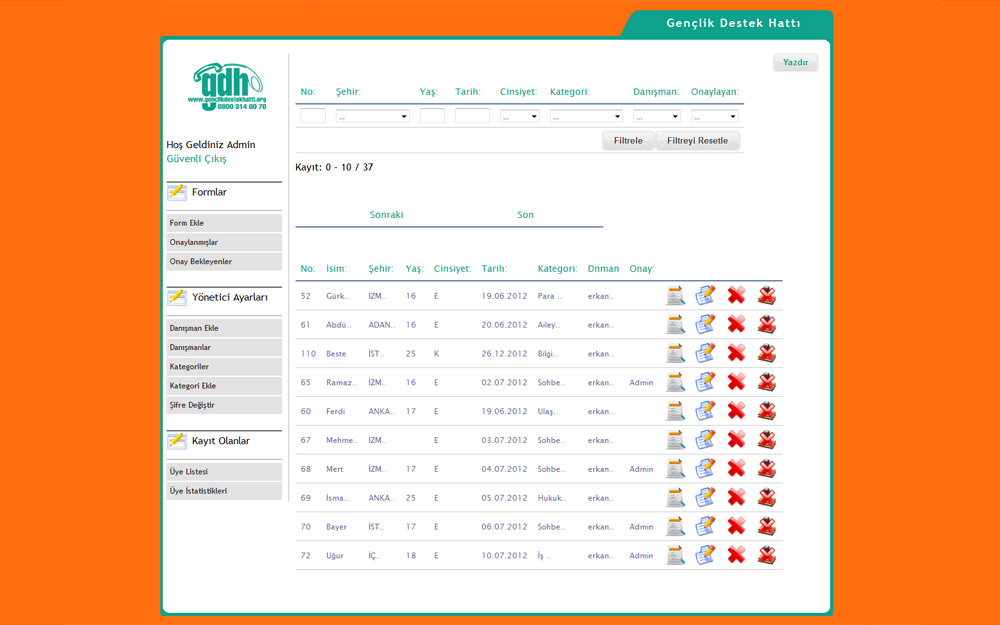Click the Filtreyi Resetle button
The width and height of the screenshot is (1000, 625).
point(698,141)
